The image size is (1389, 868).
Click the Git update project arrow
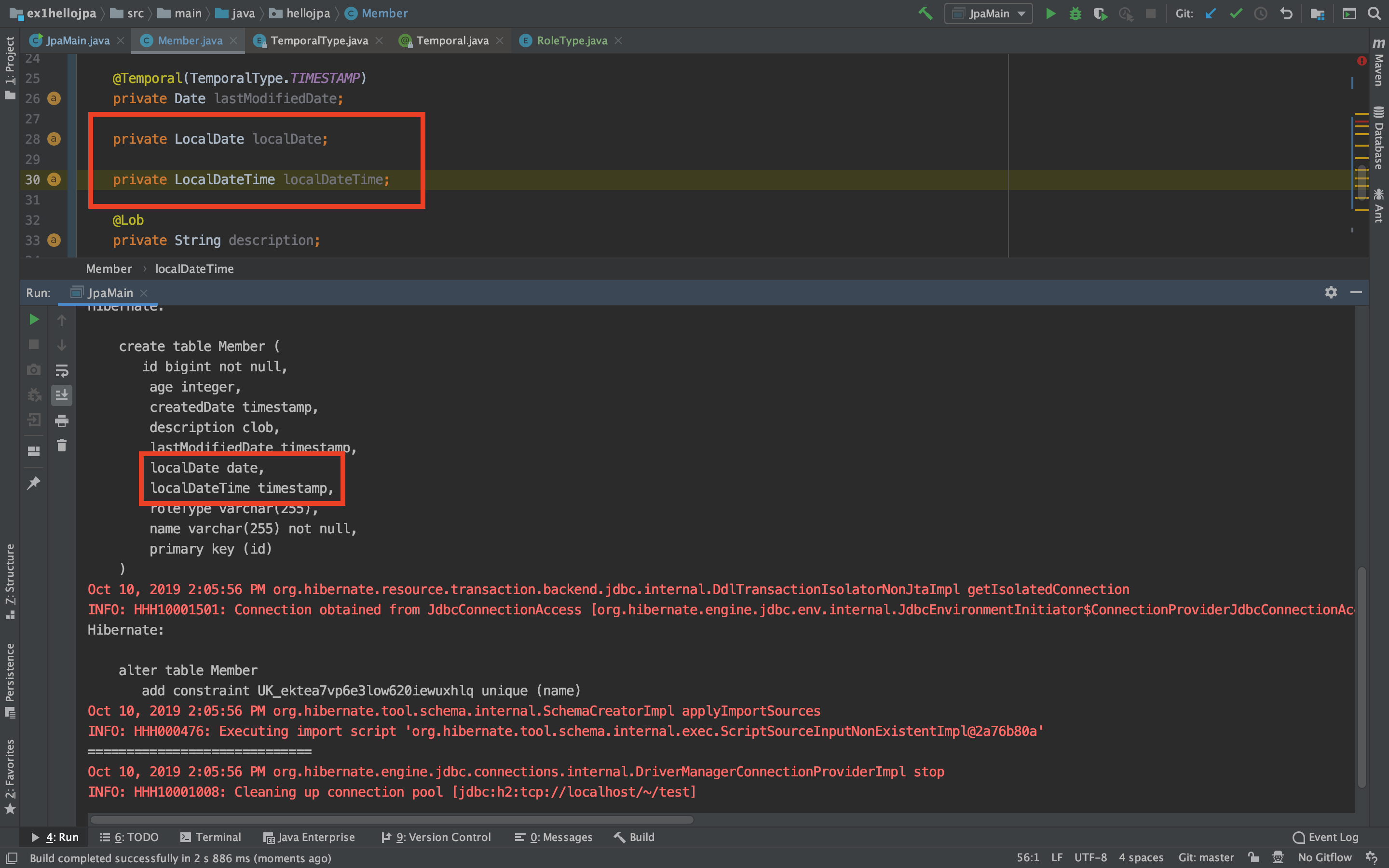pyautogui.click(x=1211, y=14)
